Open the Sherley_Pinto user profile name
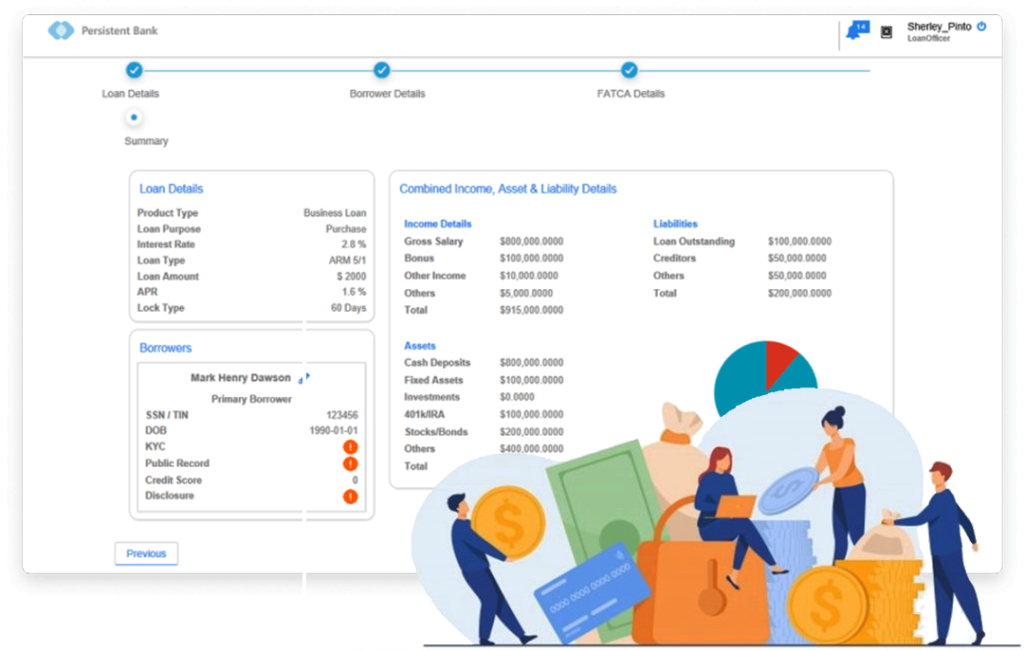Image resolution: width=1024 pixels, height=650 pixels. (938, 27)
